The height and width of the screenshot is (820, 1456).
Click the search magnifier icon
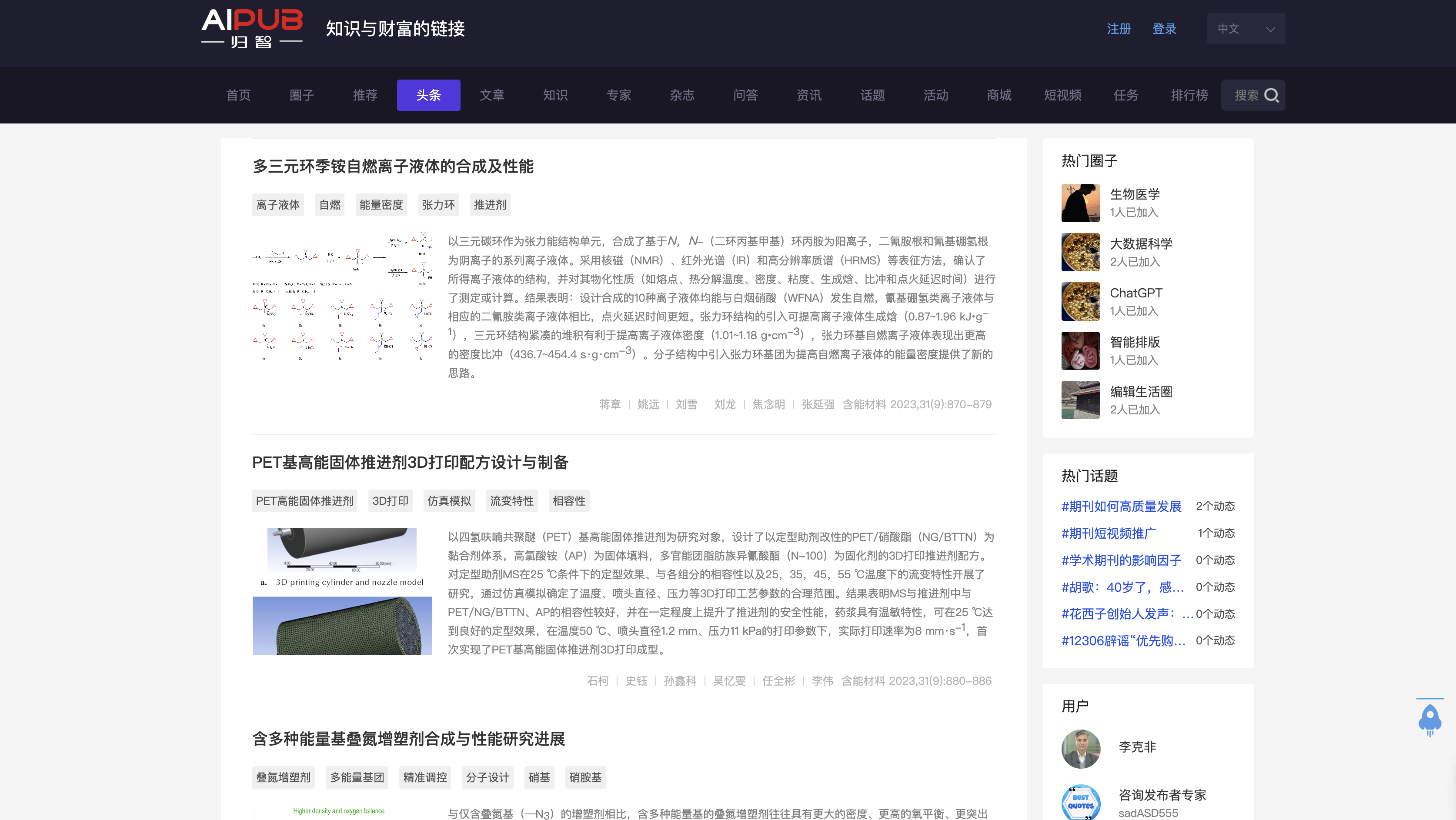tap(1271, 95)
